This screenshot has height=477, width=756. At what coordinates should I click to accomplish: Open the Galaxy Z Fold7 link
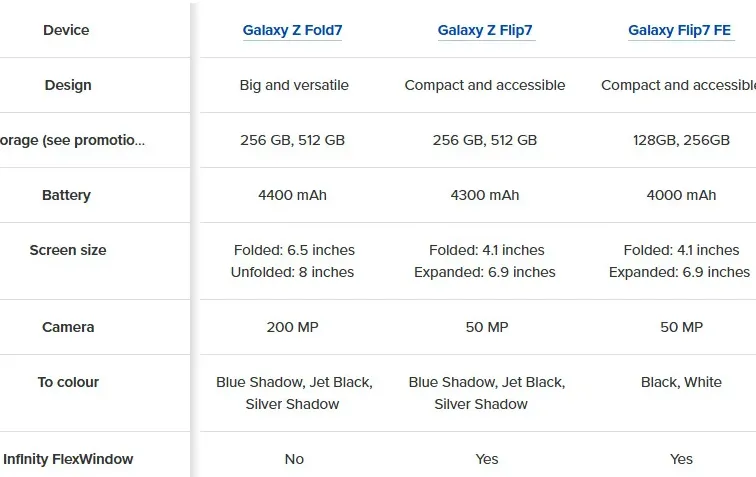tap(292, 31)
